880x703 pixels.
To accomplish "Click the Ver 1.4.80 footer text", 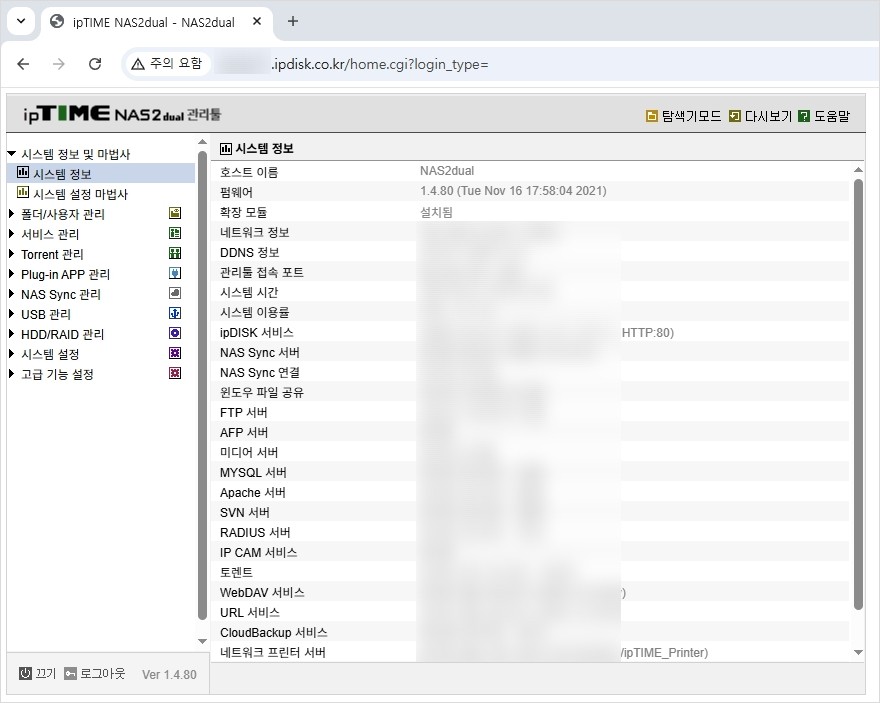I will tap(169, 674).
